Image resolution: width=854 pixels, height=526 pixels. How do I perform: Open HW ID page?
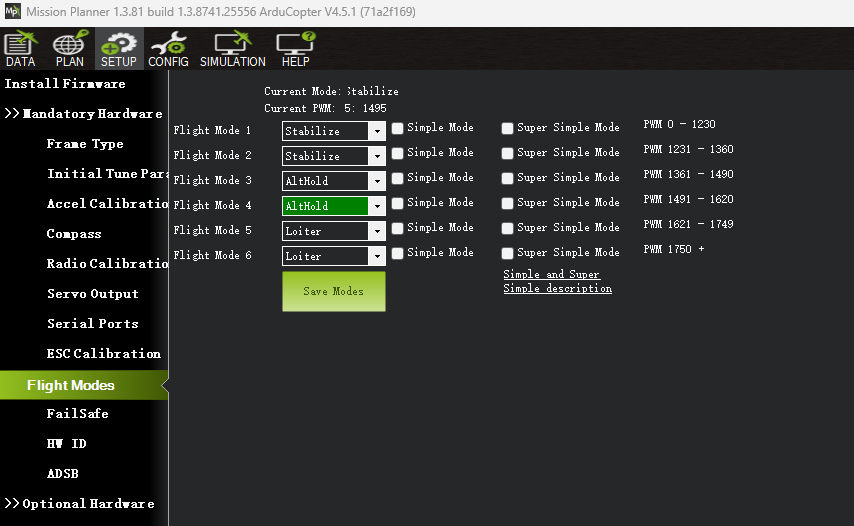click(x=66, y=444)
